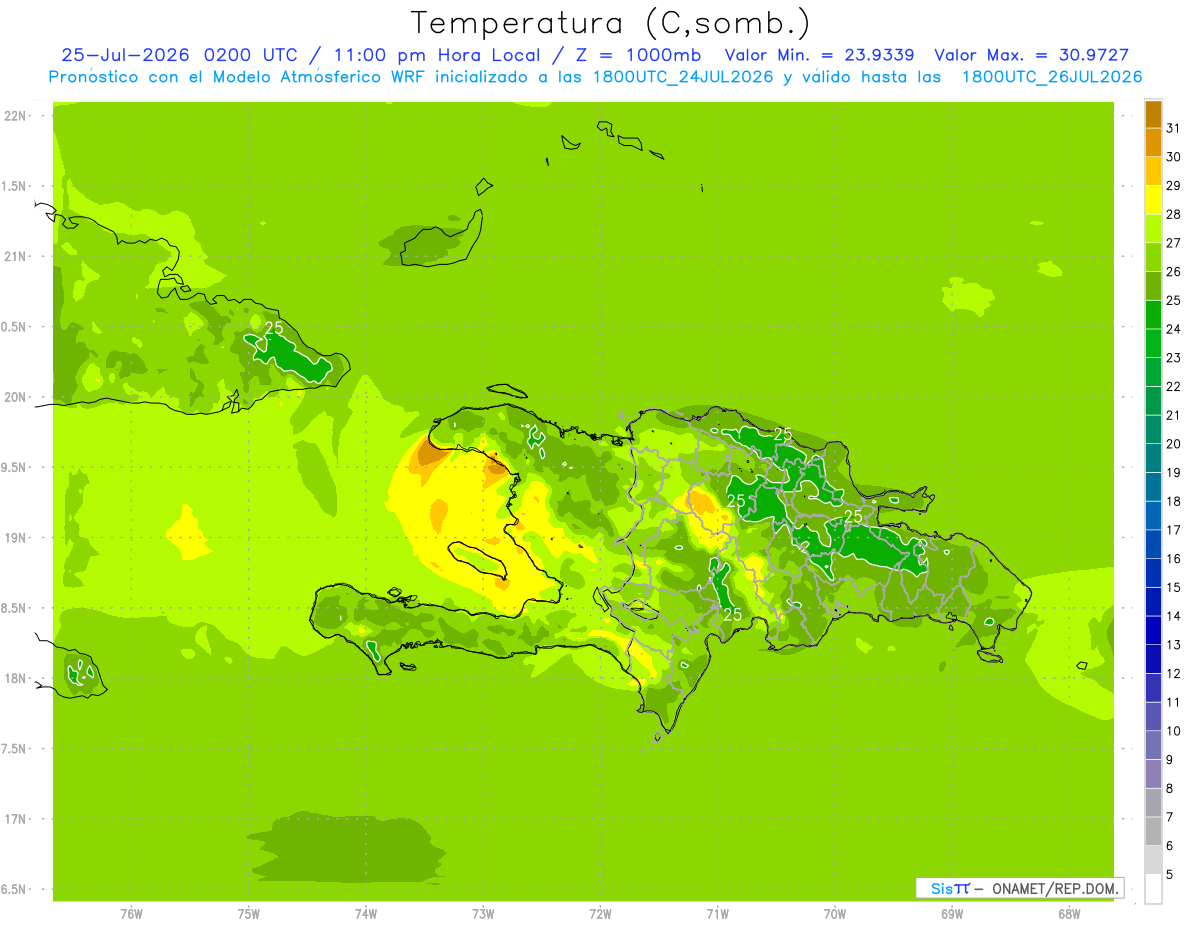Pick the dark blue colorbar swatch between 13 and 14
The width and height of the screenshot is (1200, 927).
(1153, 630)
